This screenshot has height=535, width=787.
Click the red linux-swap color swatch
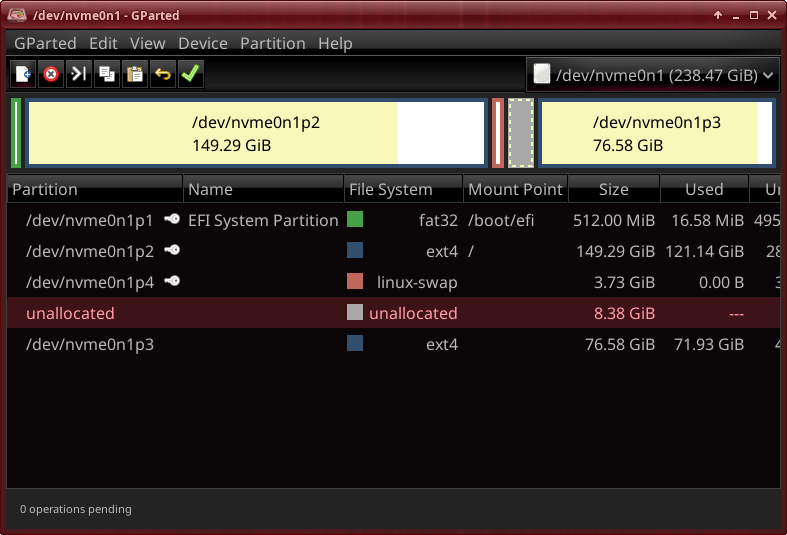355,282
